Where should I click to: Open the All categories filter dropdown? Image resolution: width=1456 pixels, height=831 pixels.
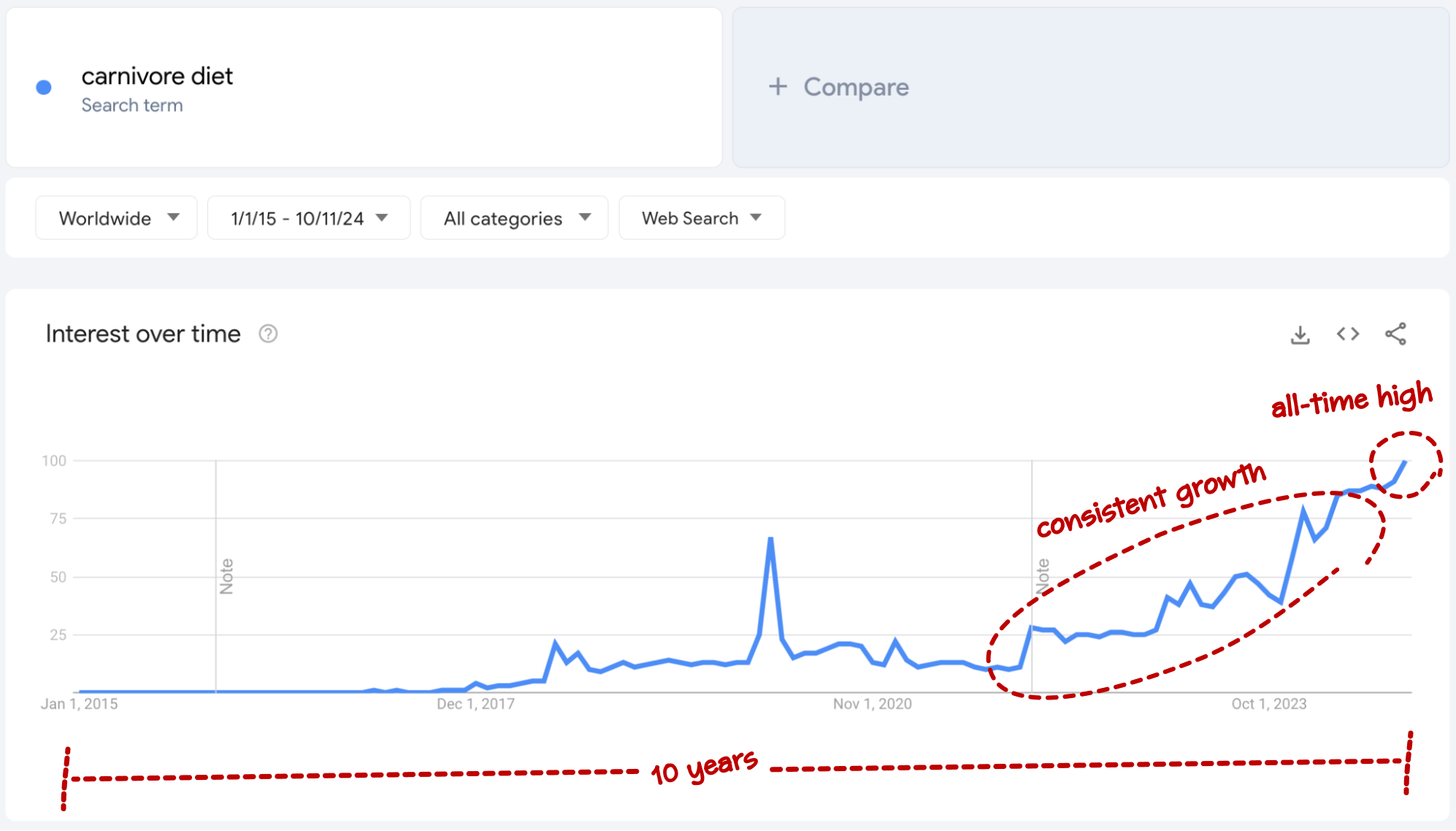pyautogui.click(x=511, y=218)
